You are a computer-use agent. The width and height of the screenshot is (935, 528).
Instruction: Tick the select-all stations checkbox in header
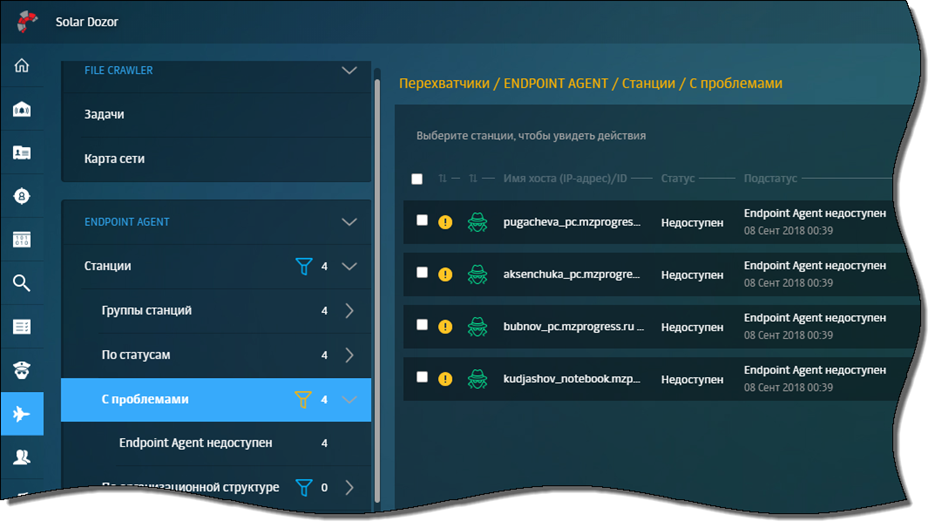click(417, 179)
